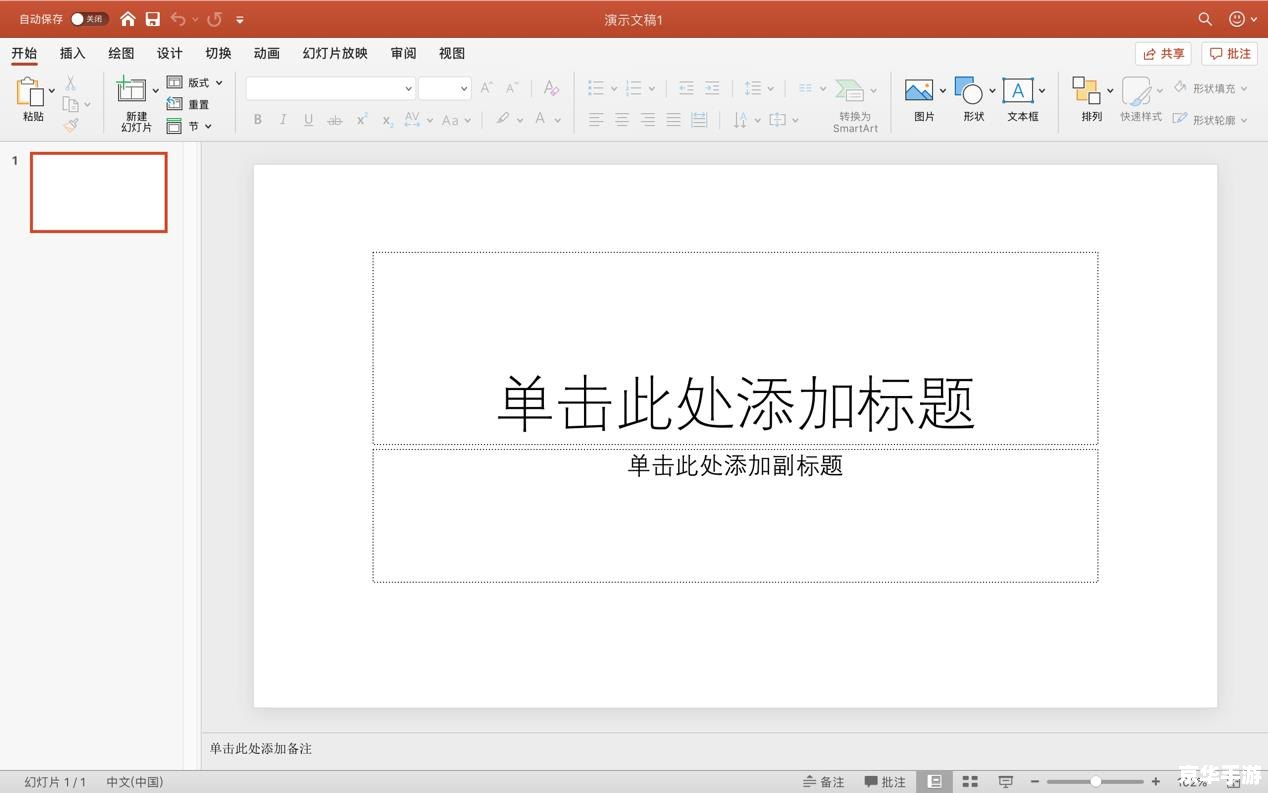Toggle the AutoSave (自动保存) switch

[88, 19]
